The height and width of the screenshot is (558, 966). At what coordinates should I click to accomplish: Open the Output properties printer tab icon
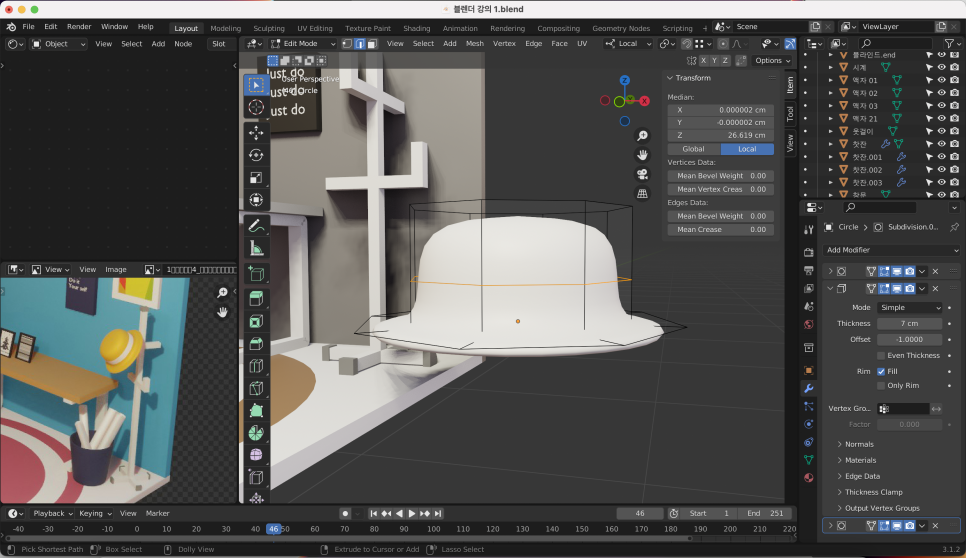(x=809, y=270)
